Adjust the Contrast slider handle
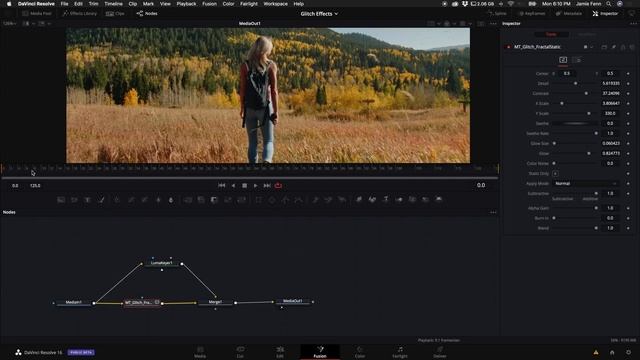 tap(587, 93)
